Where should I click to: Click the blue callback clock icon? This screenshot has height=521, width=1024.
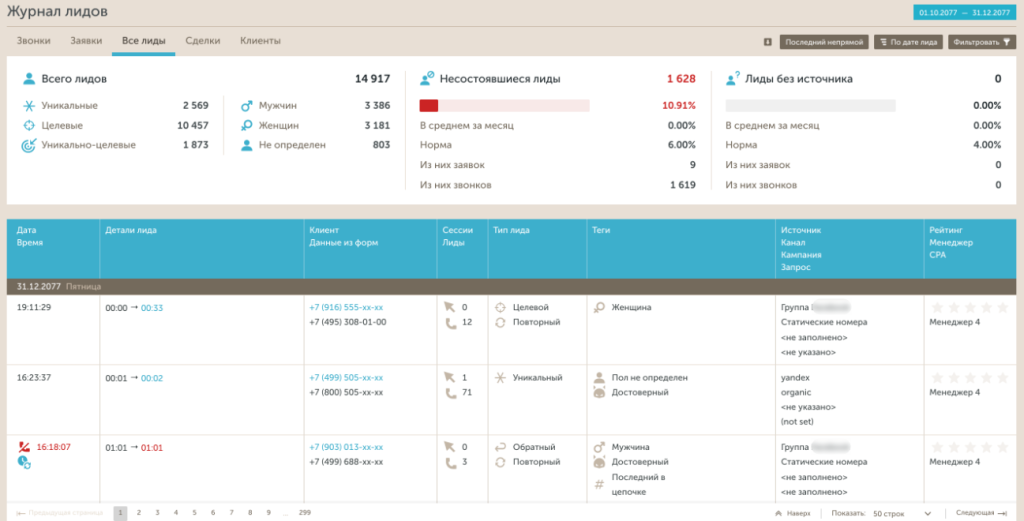(x=23, y=462)
